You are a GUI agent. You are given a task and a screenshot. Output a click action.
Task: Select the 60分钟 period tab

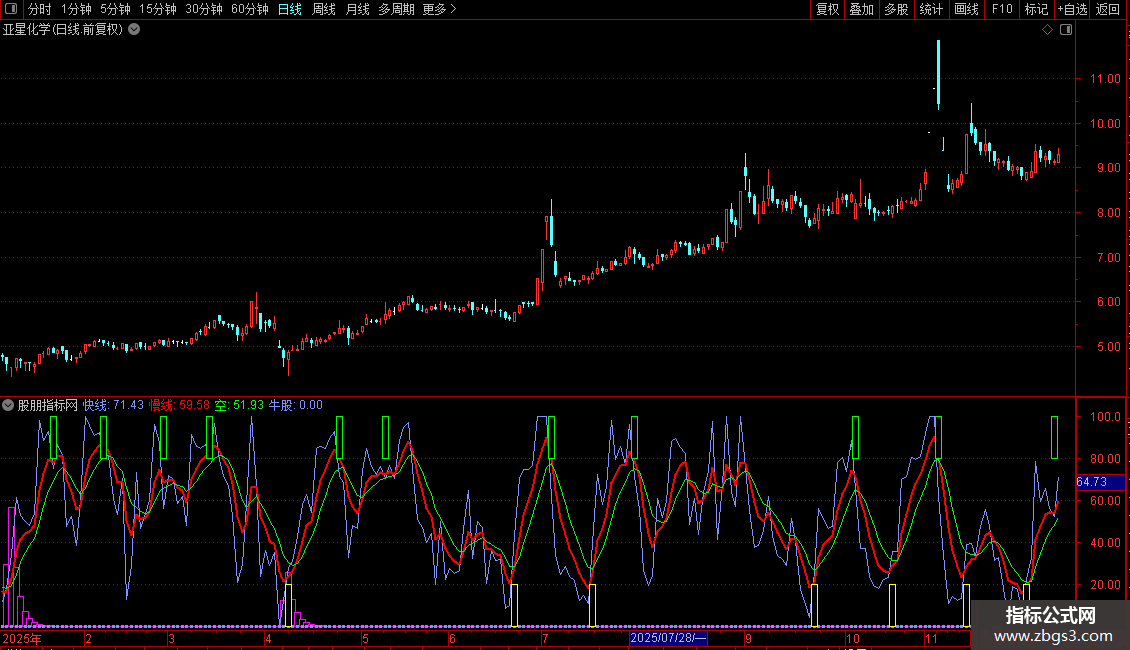click(249, 9)
